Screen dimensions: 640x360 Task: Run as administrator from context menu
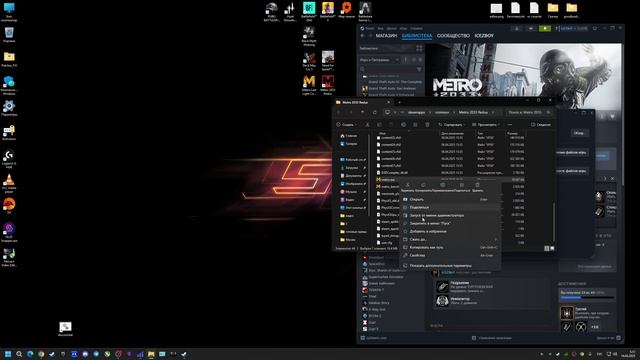[x=450, y=216]
